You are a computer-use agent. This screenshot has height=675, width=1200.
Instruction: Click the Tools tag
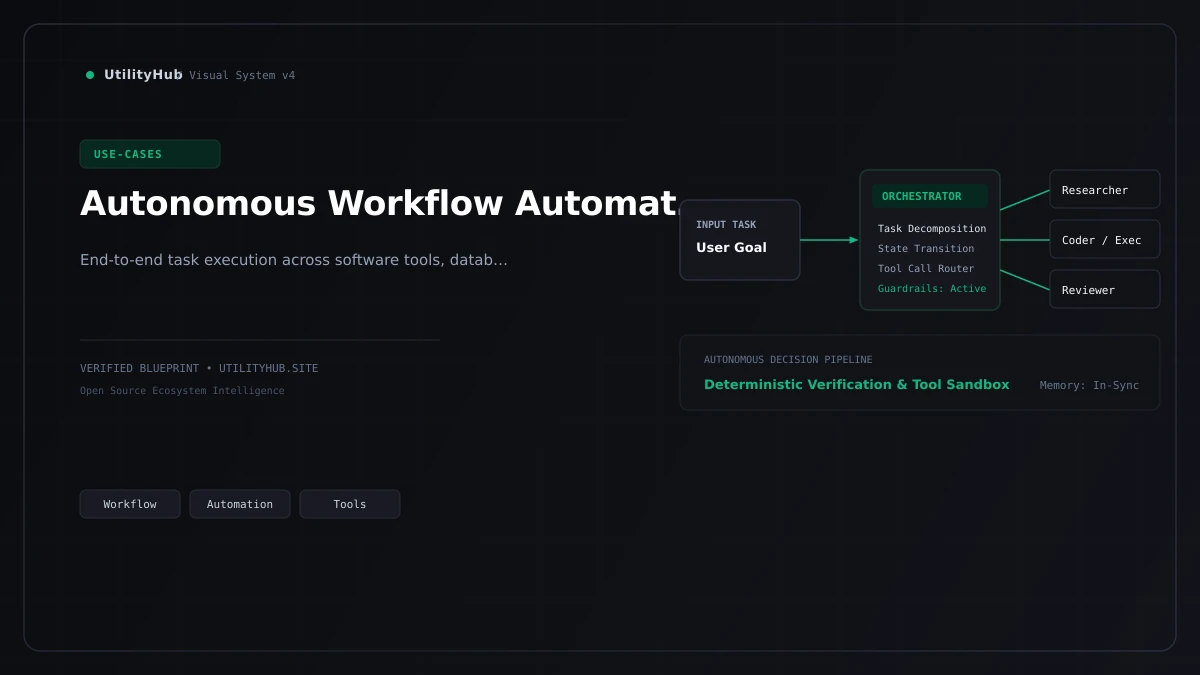coord(350,504)
